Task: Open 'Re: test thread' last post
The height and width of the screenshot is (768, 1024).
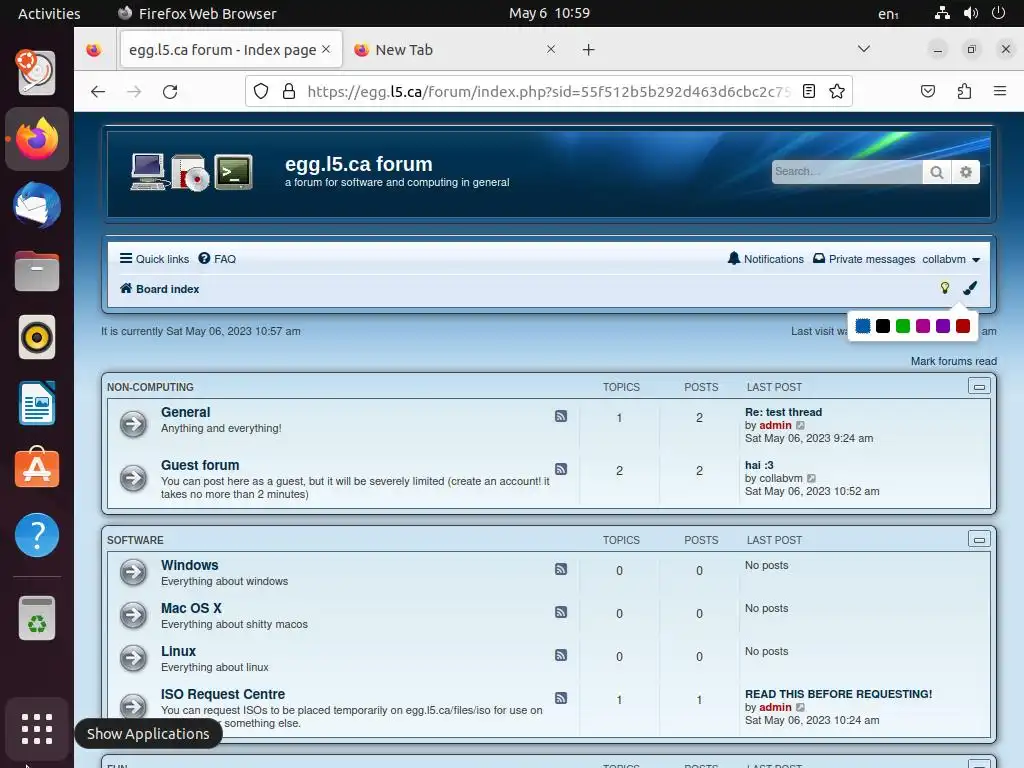Action: (x=783, y=412)
